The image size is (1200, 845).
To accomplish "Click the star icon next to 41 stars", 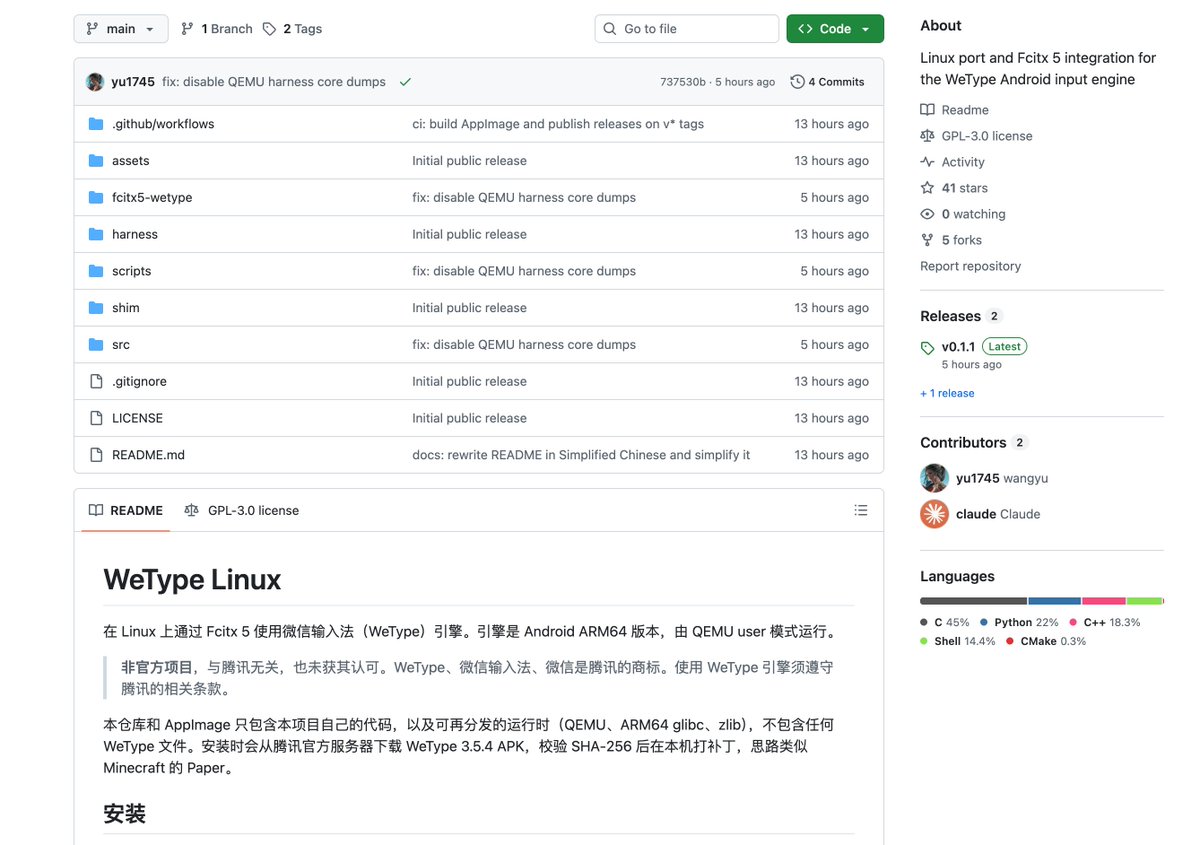I will [x=927, y=188].
